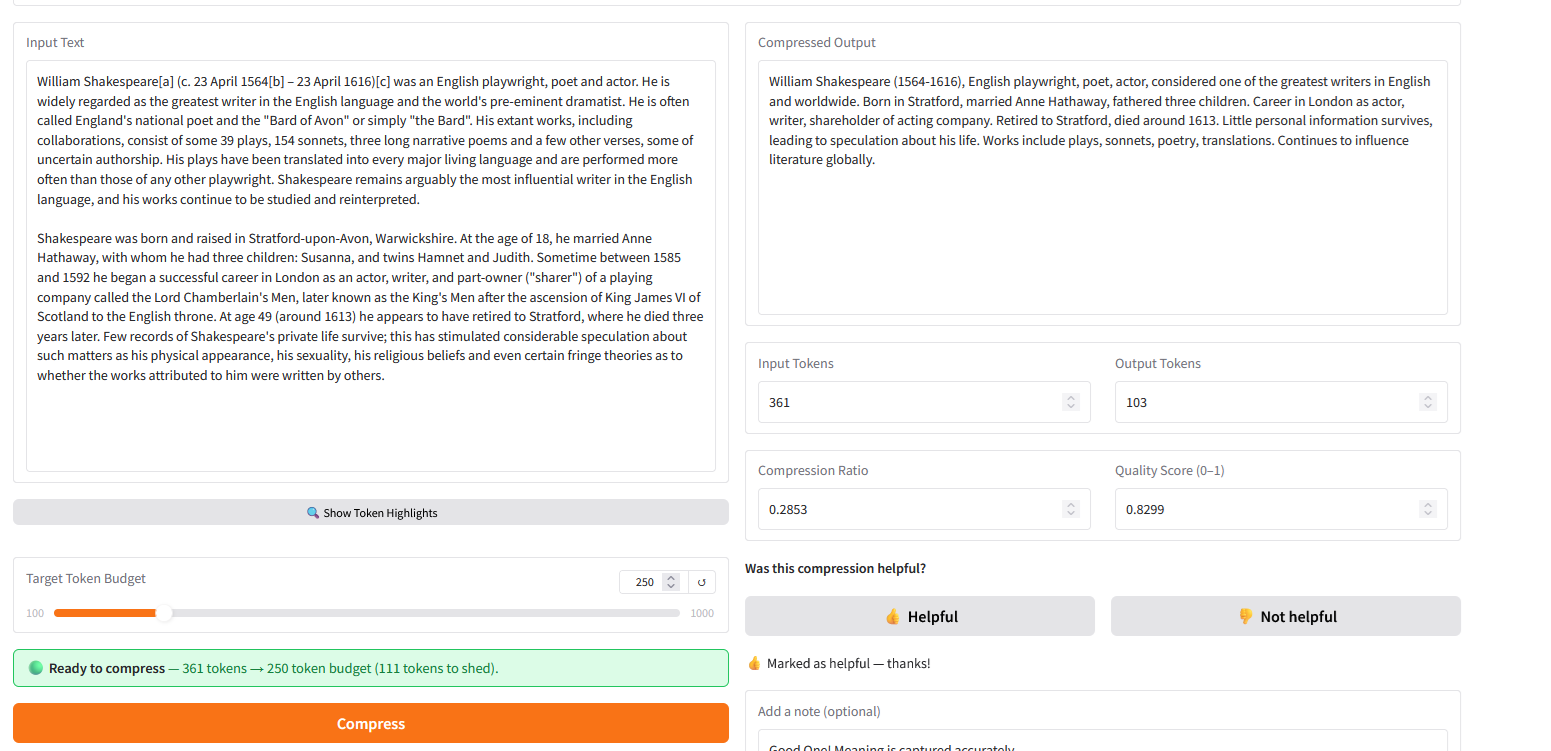Click the Input Tokens stepper arrows
The image size is (1551, 751).
pyautogui.click(x=1071, y=402)
